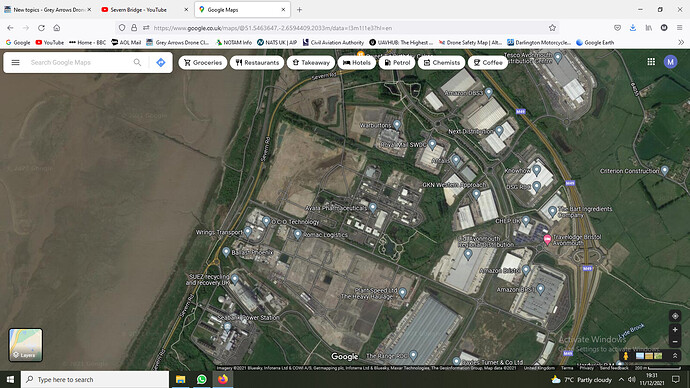Toggle the Layers map view thumbnail
Image resolution: width=690 pixels, height=388 pixels.
(26, 345)
